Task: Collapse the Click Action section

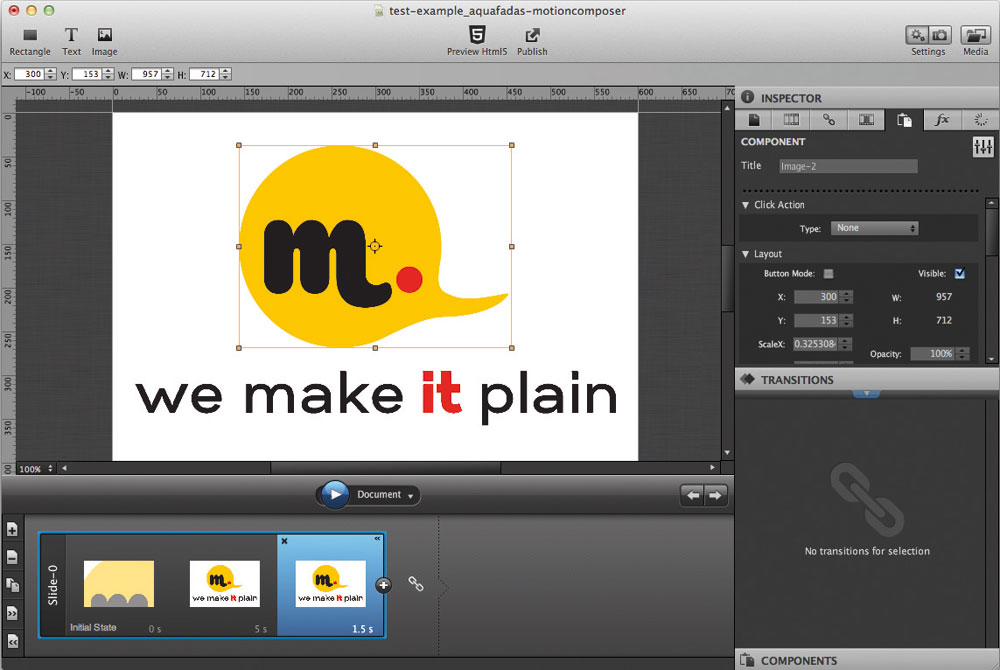Action: [x=746, y=205]
